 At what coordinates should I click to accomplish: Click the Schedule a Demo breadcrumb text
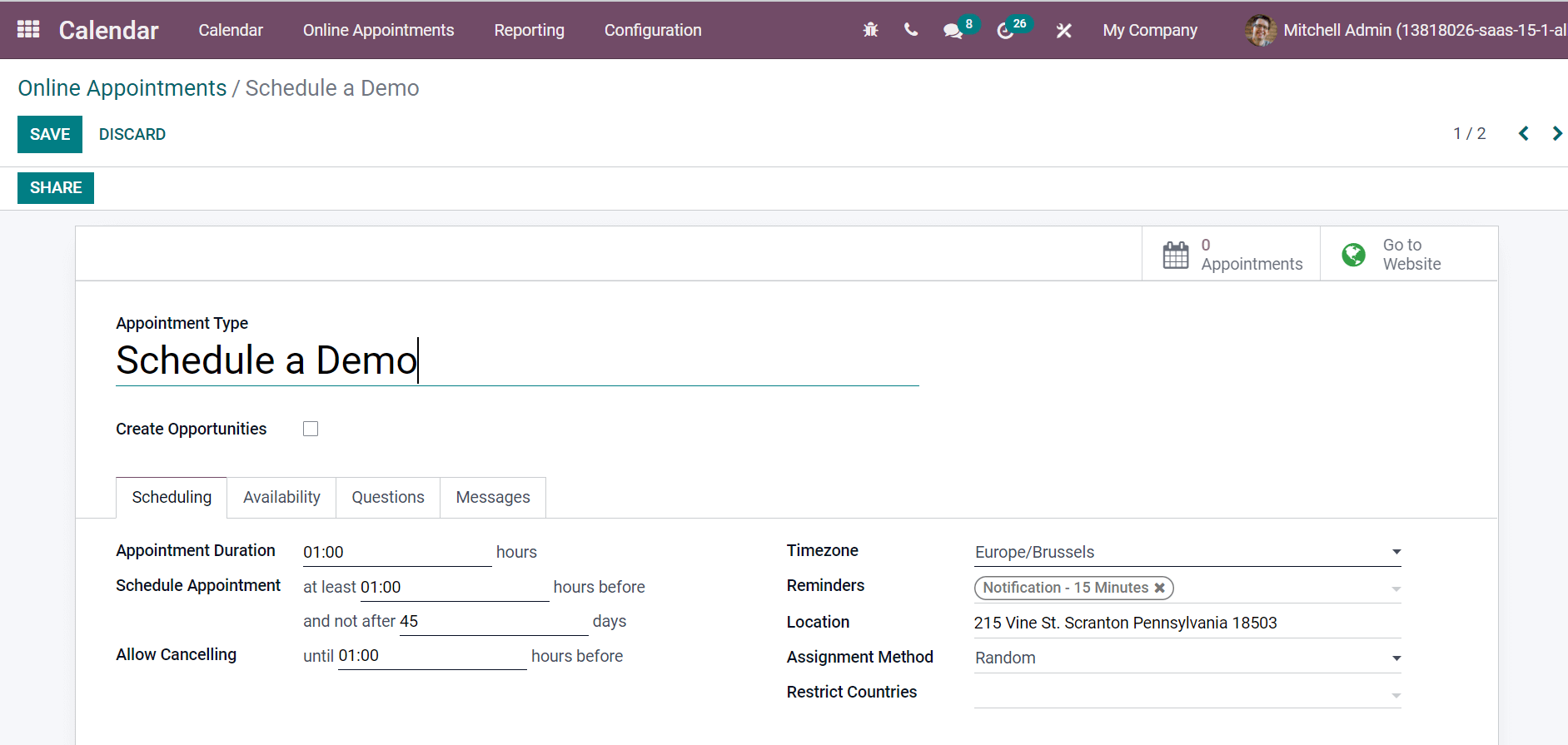tap(332, 88)
